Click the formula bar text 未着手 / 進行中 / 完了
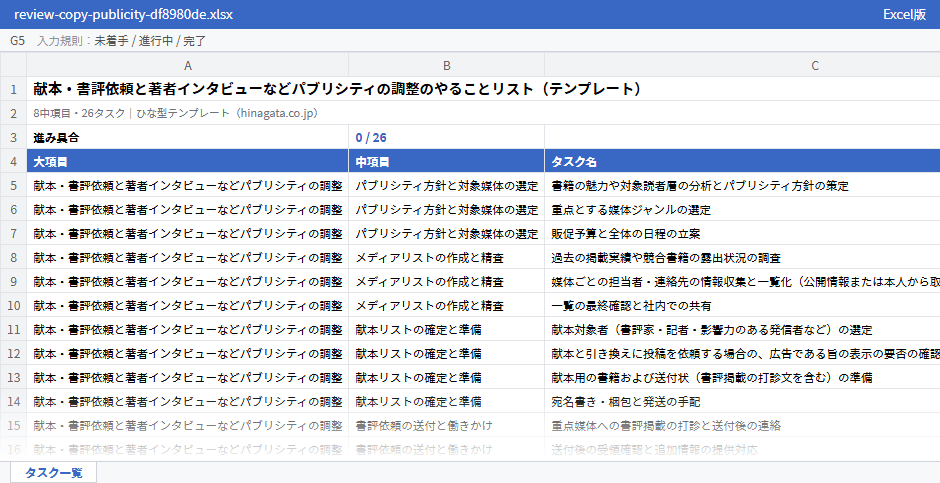Viewport: 940px width, 483px height. pyautogui.click(x=150, y=41)
